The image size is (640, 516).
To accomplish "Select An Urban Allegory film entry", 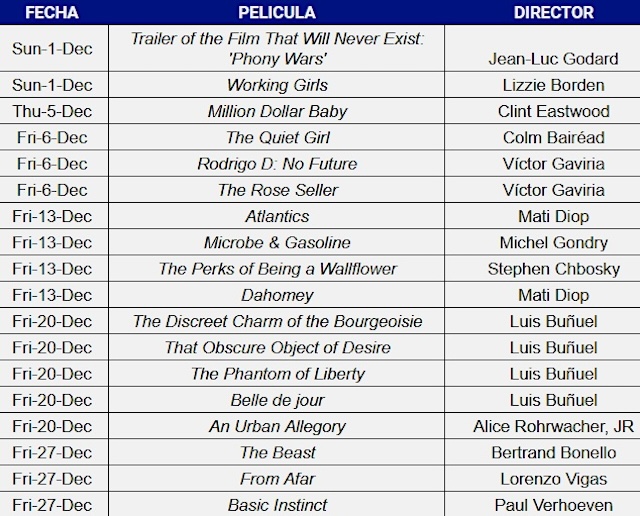I will pos(277,426).
